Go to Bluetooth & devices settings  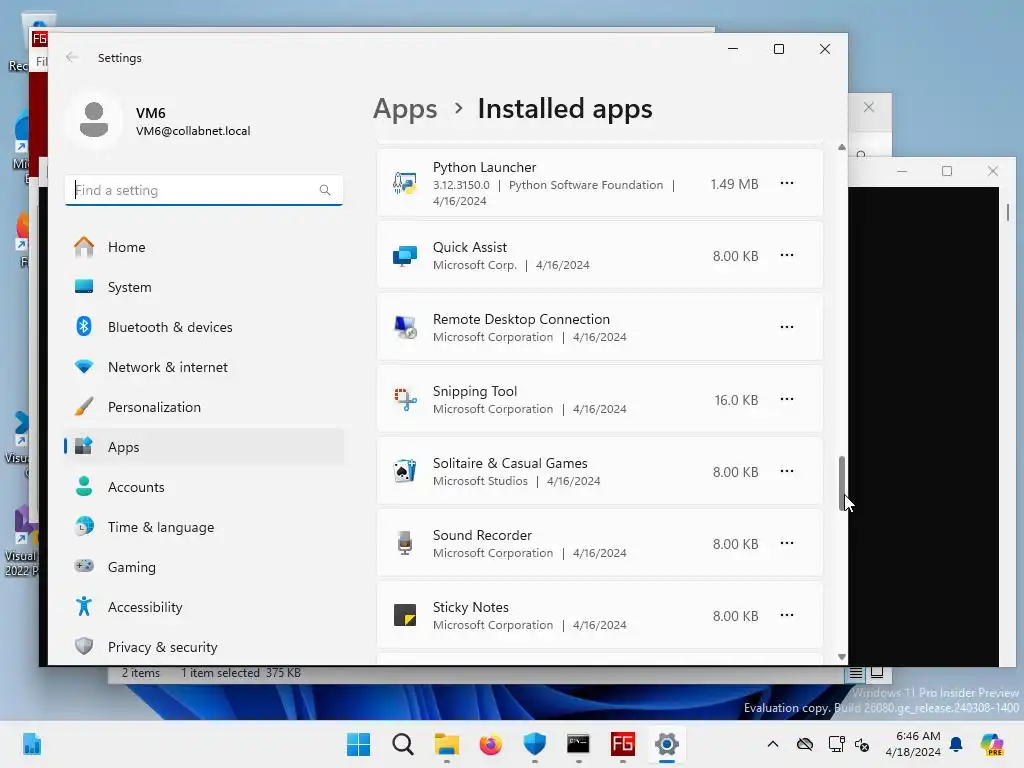(x=204, y=327)
